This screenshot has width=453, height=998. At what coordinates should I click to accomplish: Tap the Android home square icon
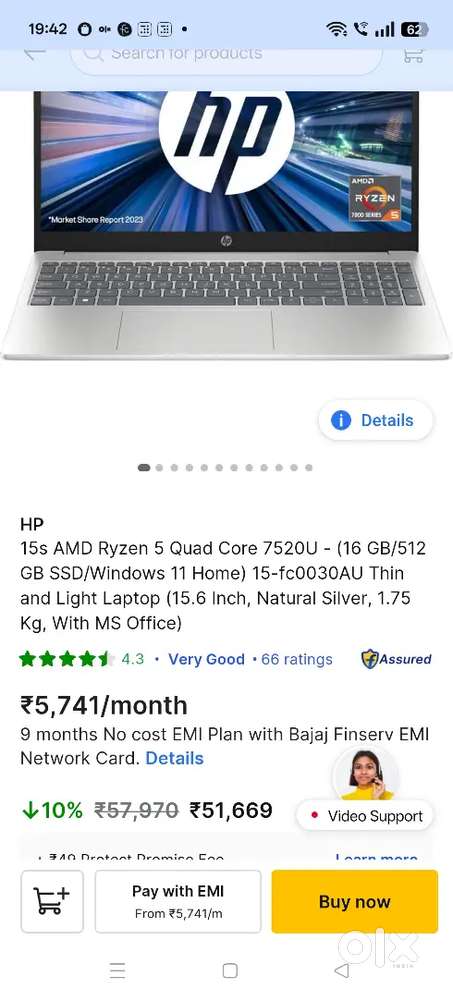[230, 970]
